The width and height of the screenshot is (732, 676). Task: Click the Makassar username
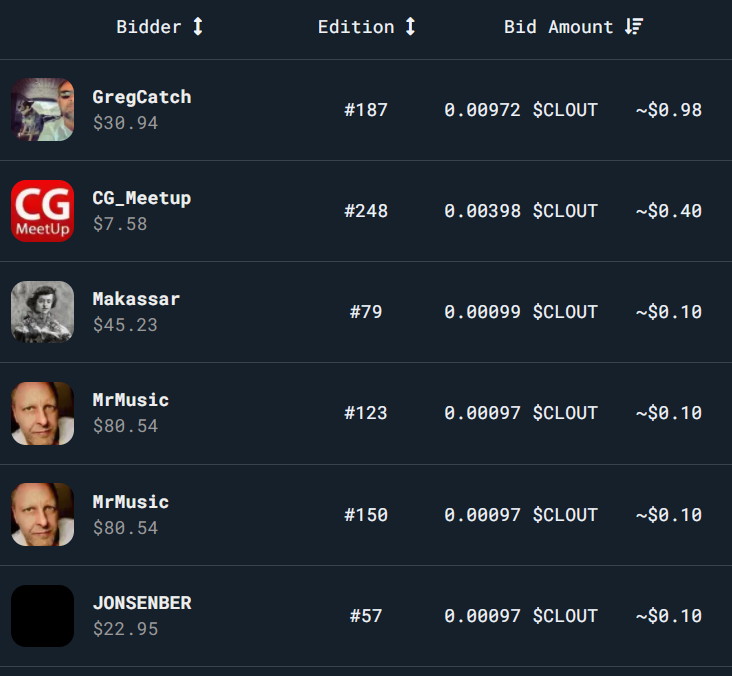click(x=136, y=299)
